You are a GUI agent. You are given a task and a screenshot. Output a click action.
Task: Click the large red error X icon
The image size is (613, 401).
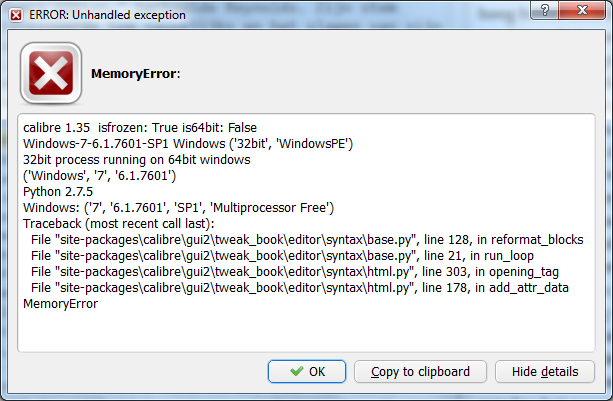coord(51,73)
